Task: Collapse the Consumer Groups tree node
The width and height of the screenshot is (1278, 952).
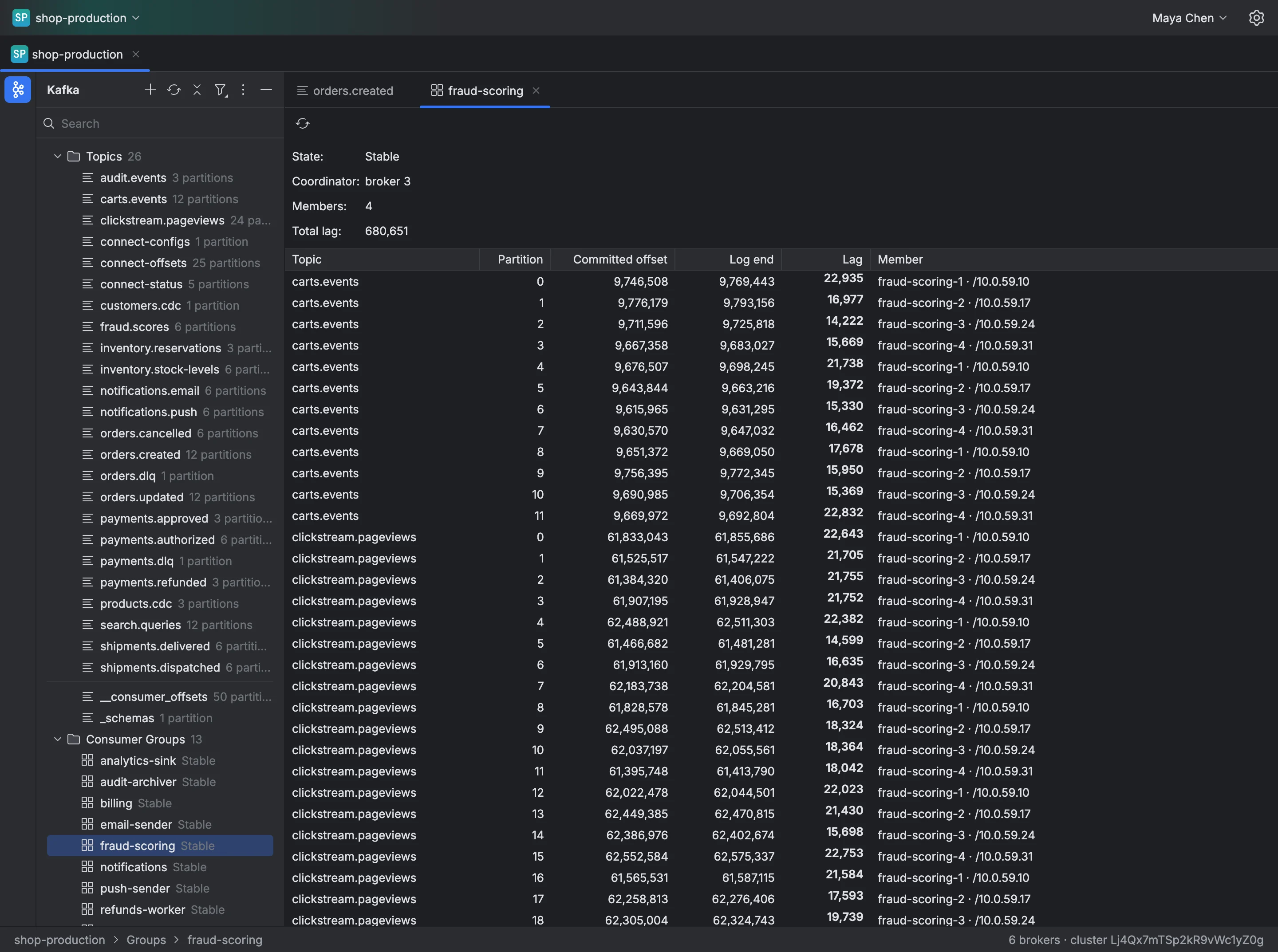Action: [58, 739]
